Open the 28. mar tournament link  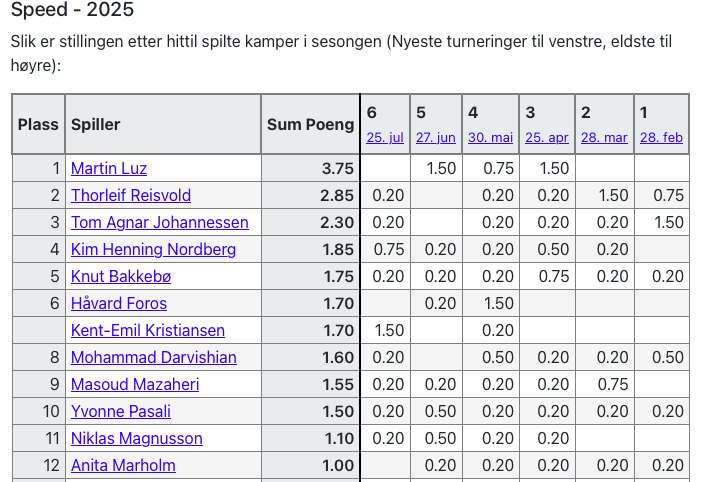pos(604,137)
